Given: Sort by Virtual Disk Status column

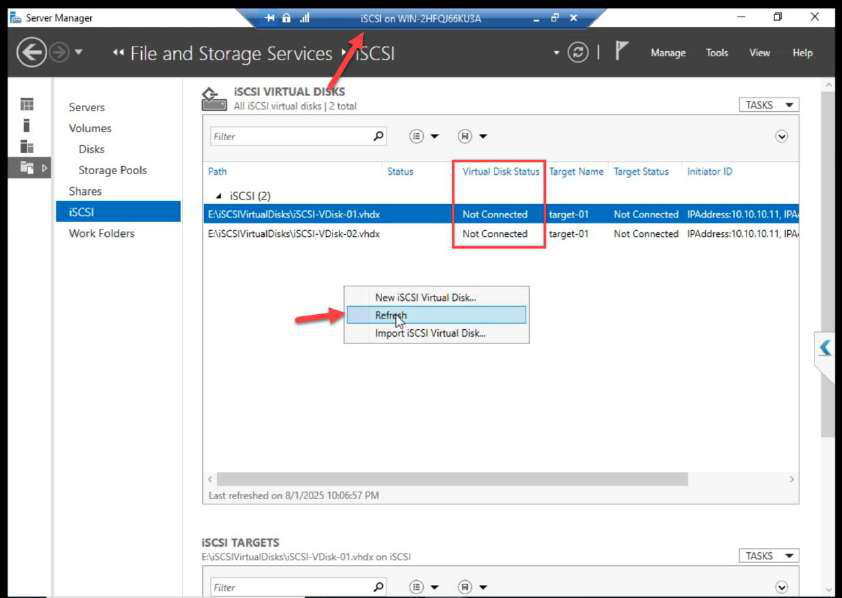Looking at the screenshot, I should pos(500,172).
